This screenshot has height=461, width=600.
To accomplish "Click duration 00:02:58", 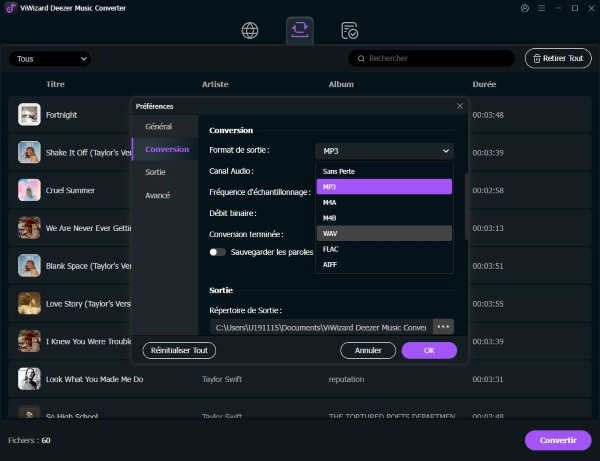I will click(488, 191).
